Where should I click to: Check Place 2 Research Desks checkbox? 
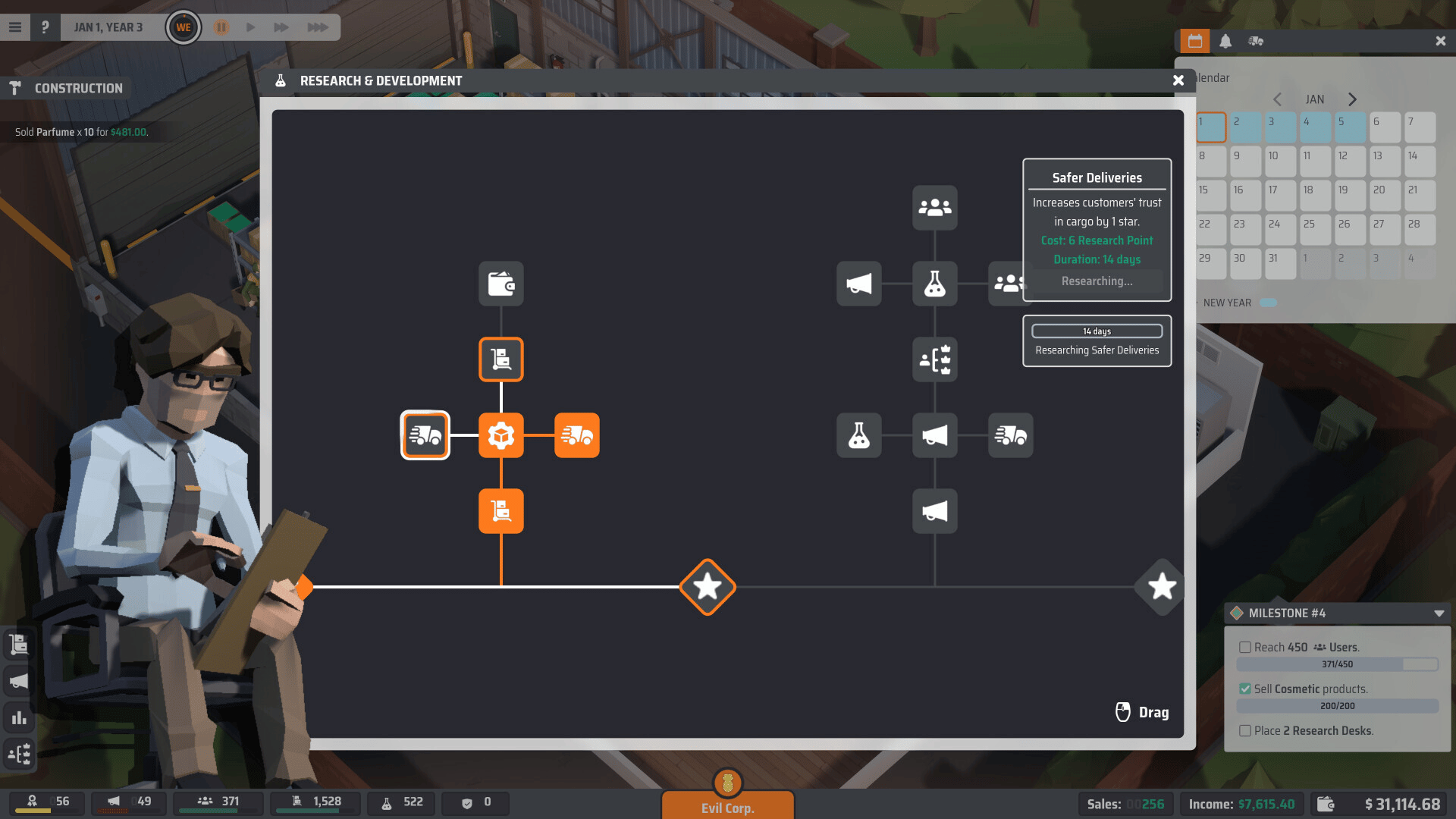(1245, 730)
